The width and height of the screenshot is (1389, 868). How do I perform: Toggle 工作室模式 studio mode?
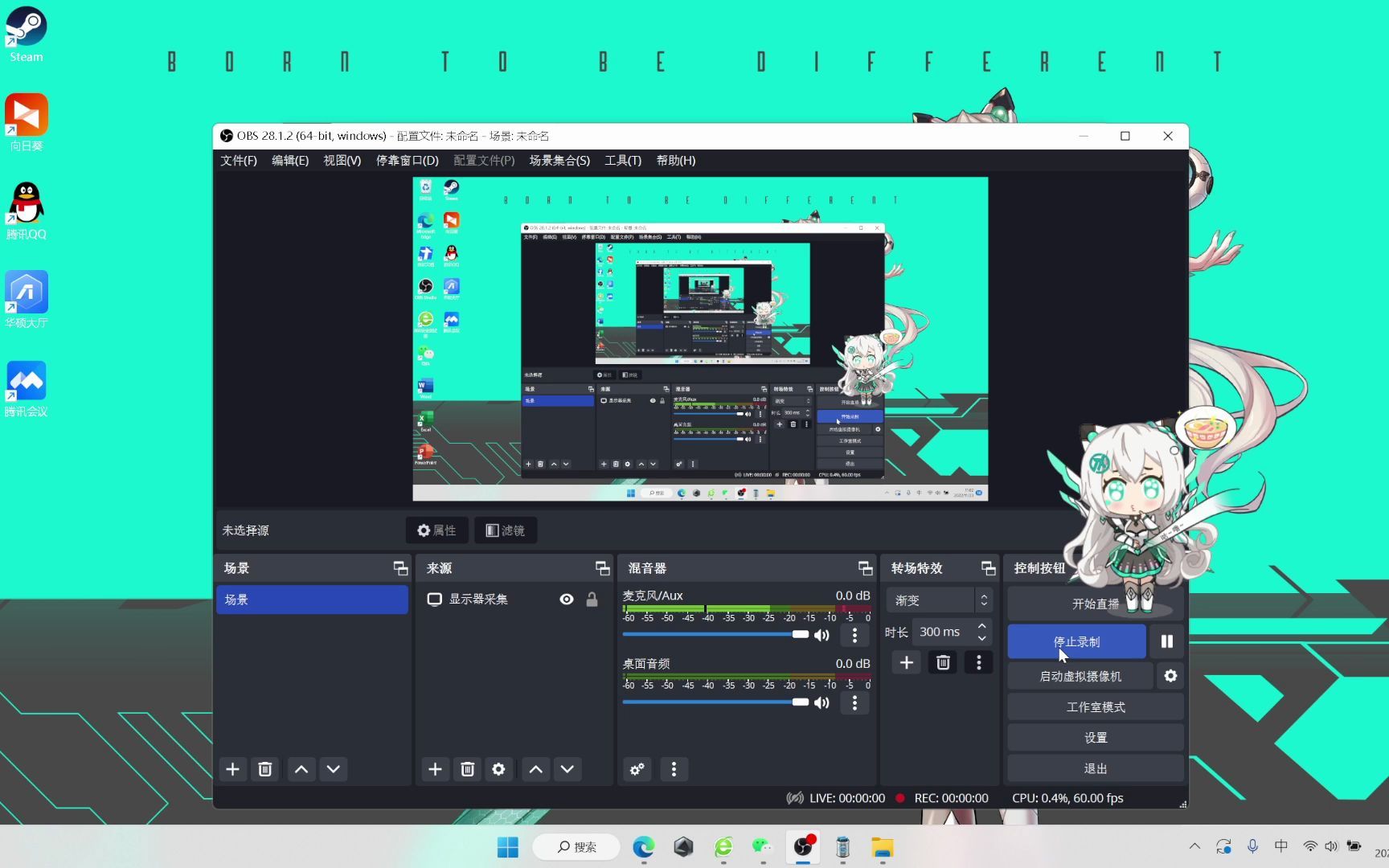[x=1095, y=706]
